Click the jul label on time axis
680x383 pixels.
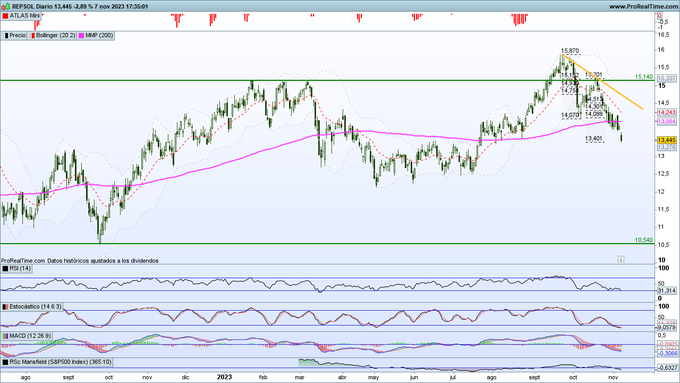[x=453, y=377]
